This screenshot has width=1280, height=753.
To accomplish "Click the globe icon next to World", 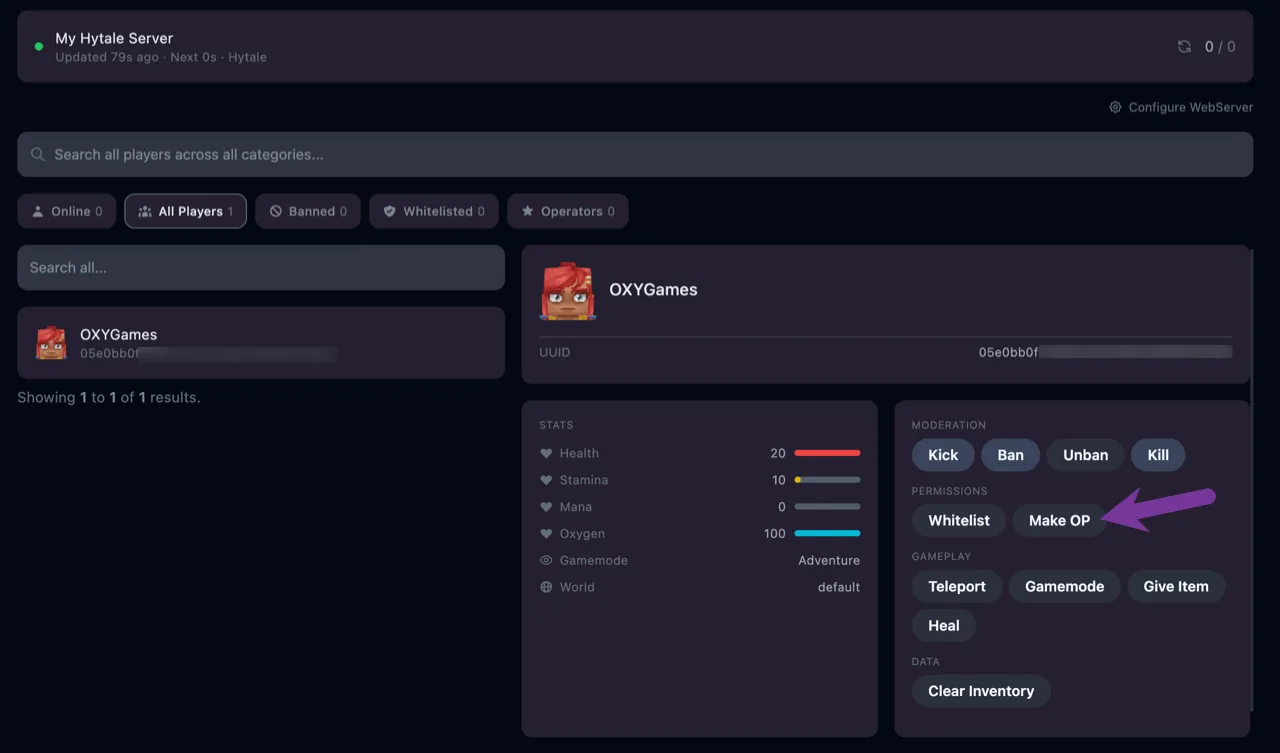I will 546,587.
